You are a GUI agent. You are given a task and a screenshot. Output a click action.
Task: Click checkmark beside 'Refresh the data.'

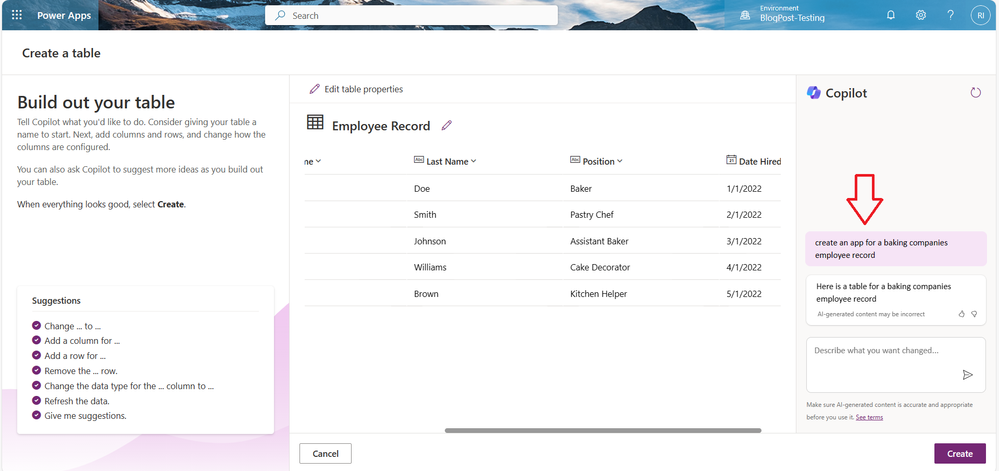[36, 400]
